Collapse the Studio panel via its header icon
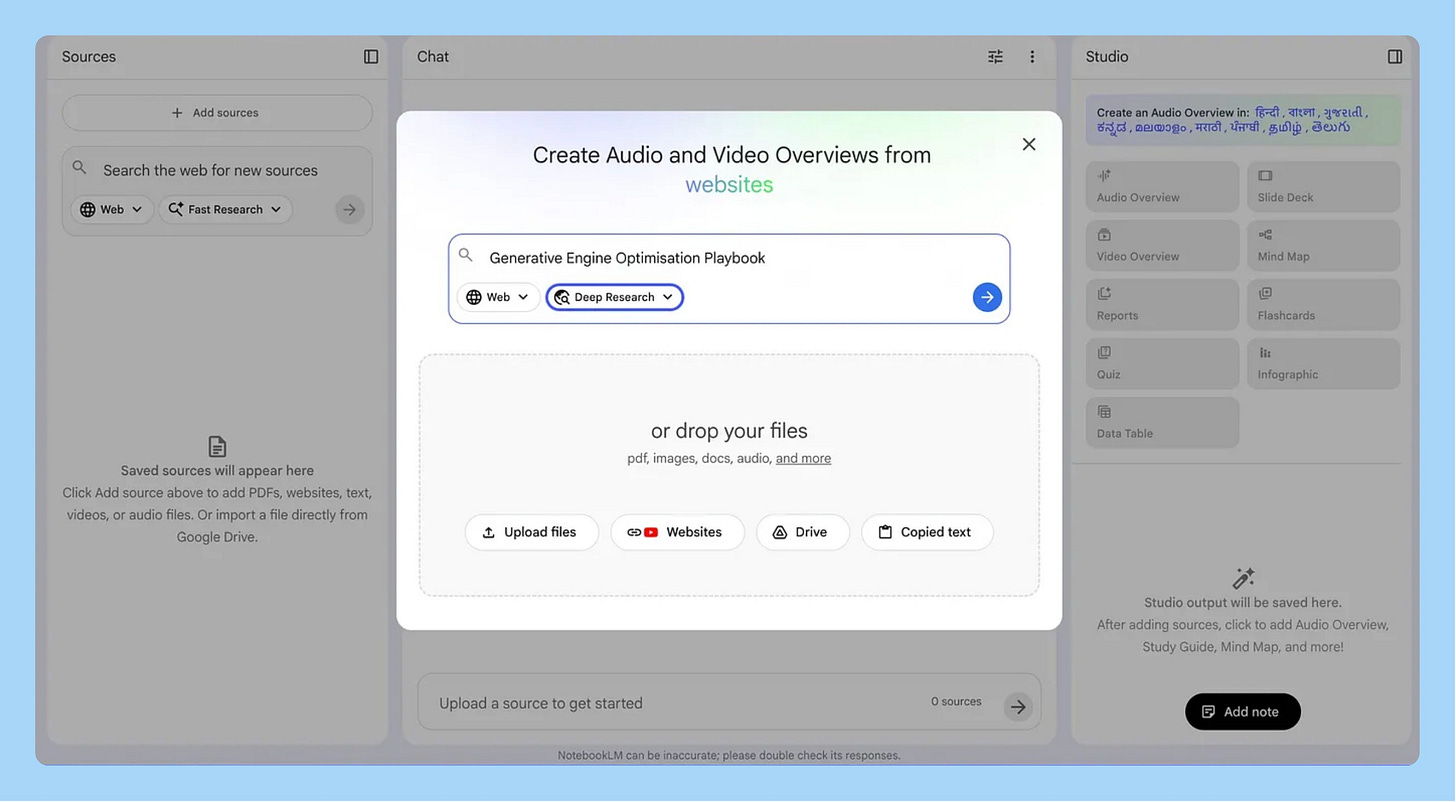The image size is (1456, 802). pyautogui.click(x=1395, y=57)
